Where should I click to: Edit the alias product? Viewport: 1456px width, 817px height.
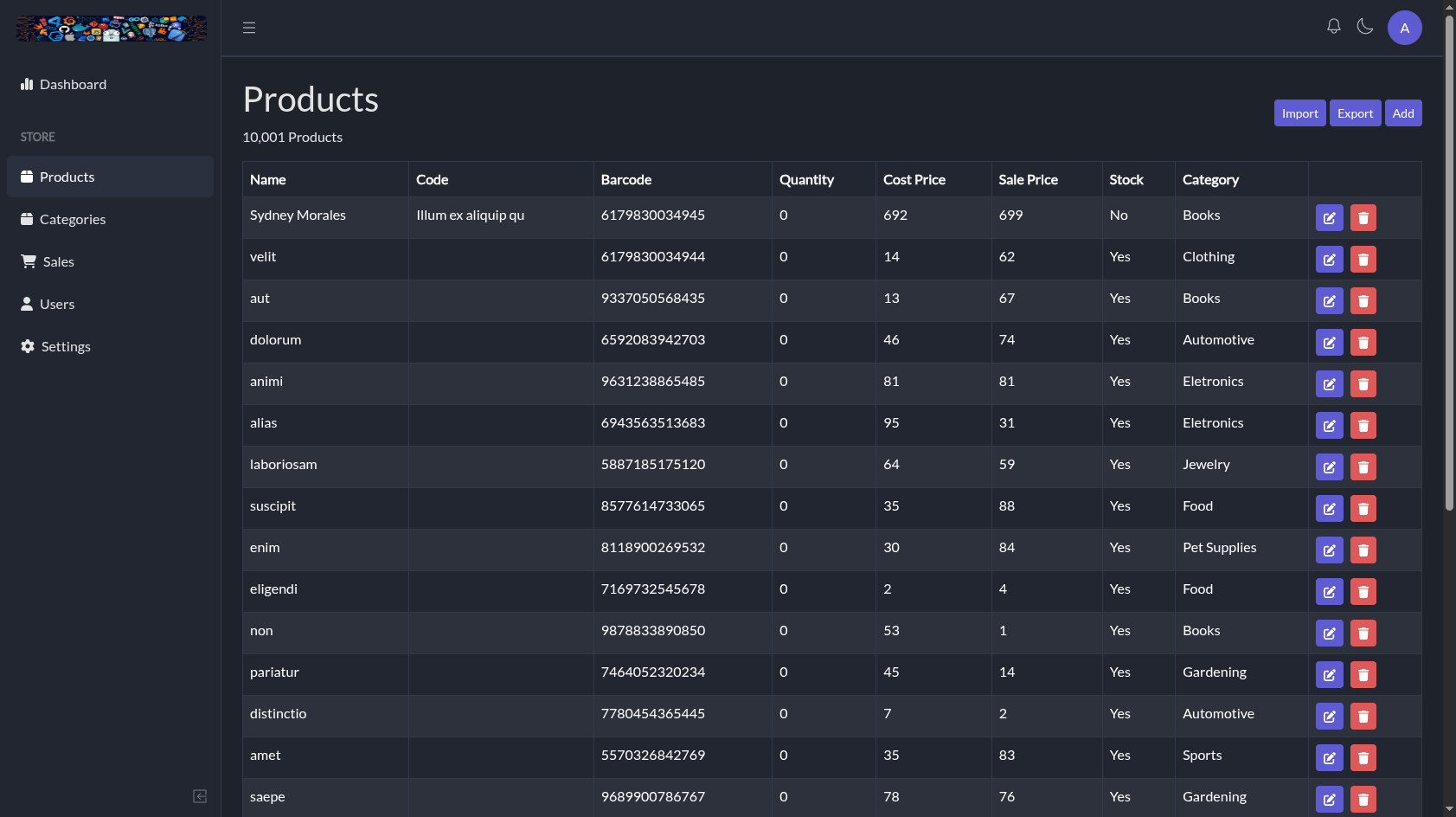[1330, 426]
